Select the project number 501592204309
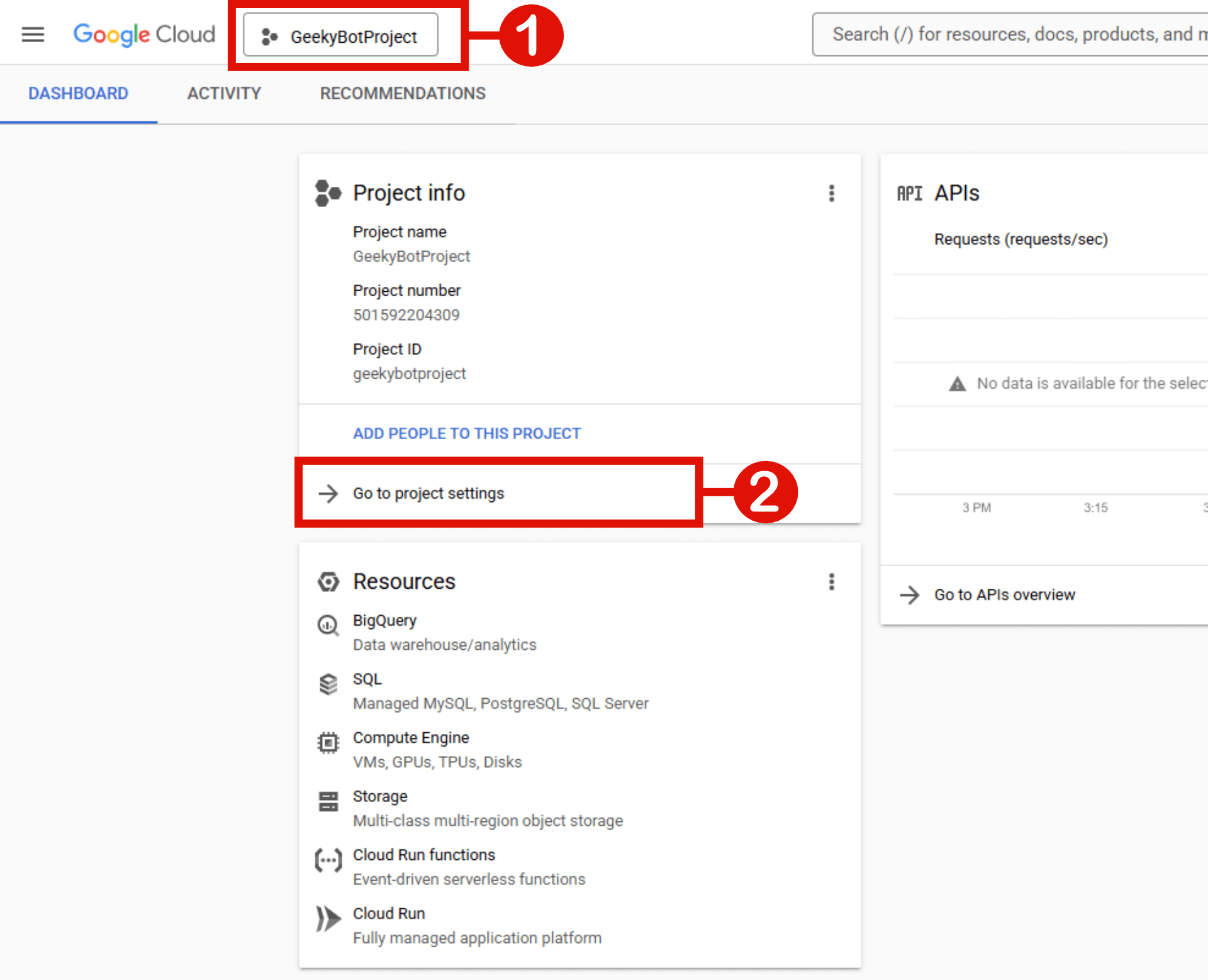 click(x=406, y=315)
